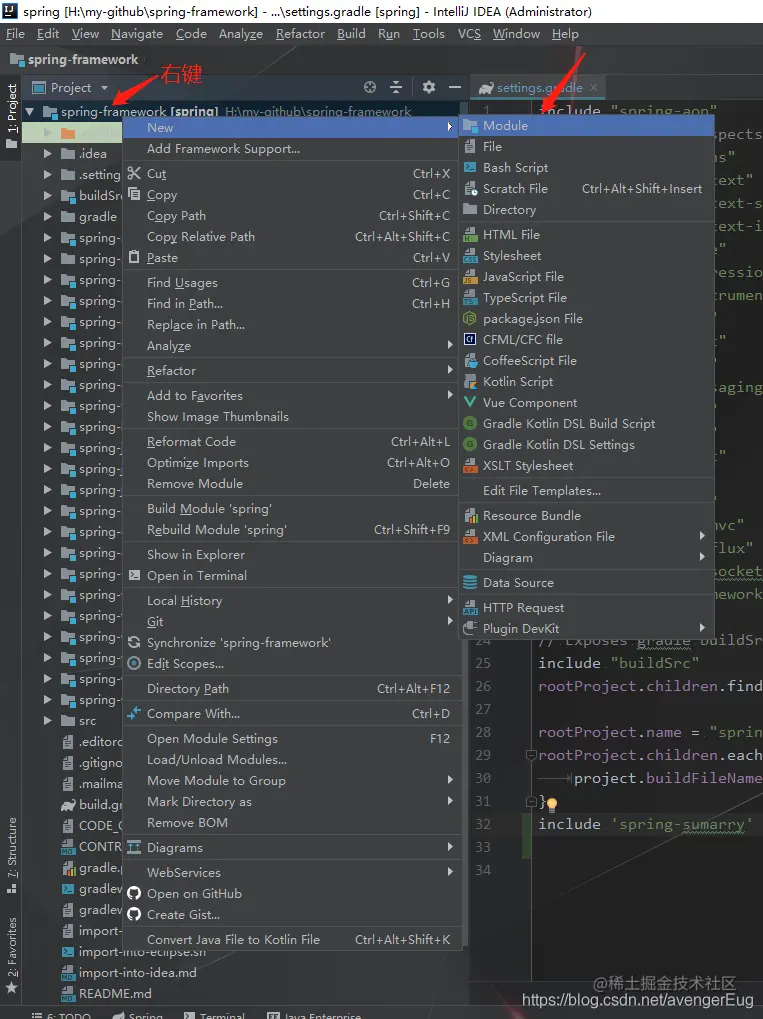Hide the Project tool window with minus icon
Image resolution: width=763 pixels, height=1019 pixels.
click(x=455, y=87)
